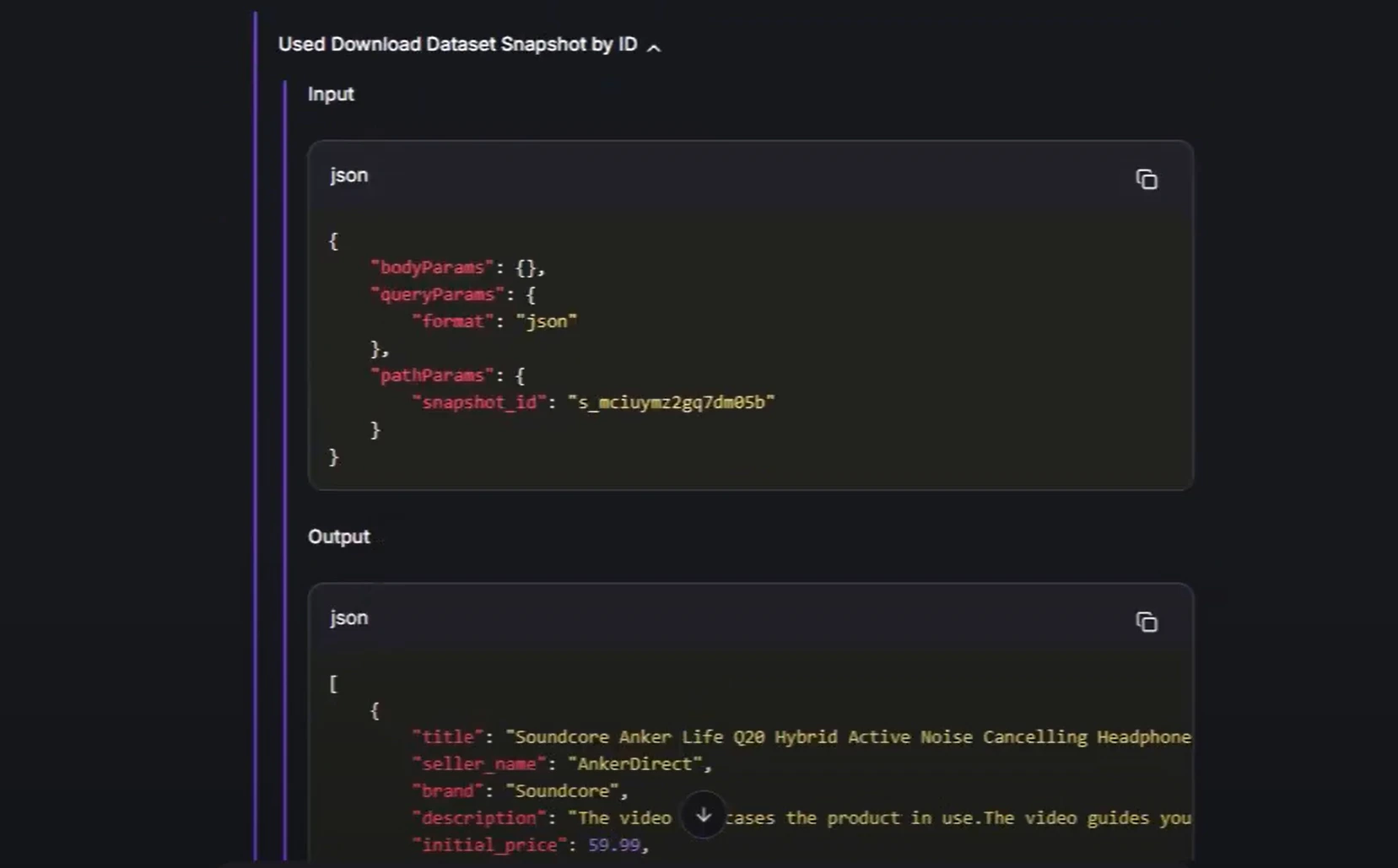The height and width of the screenshot is (868, 1398).
Task: Click the snapshot_id value s_mciuymz2gq7dm05b
Action: (672, 402)
